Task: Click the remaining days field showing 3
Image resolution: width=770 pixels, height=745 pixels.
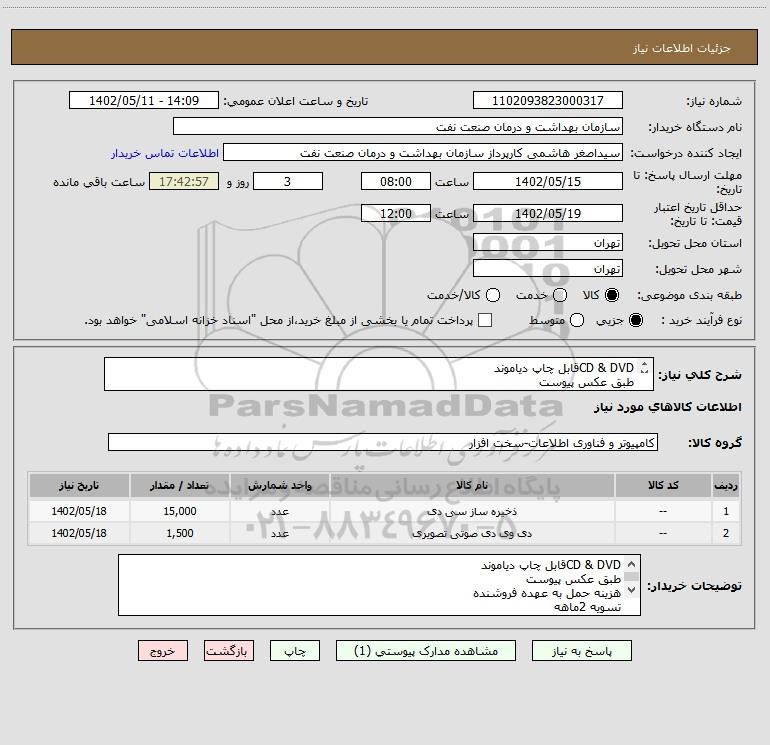Action: 288,181
